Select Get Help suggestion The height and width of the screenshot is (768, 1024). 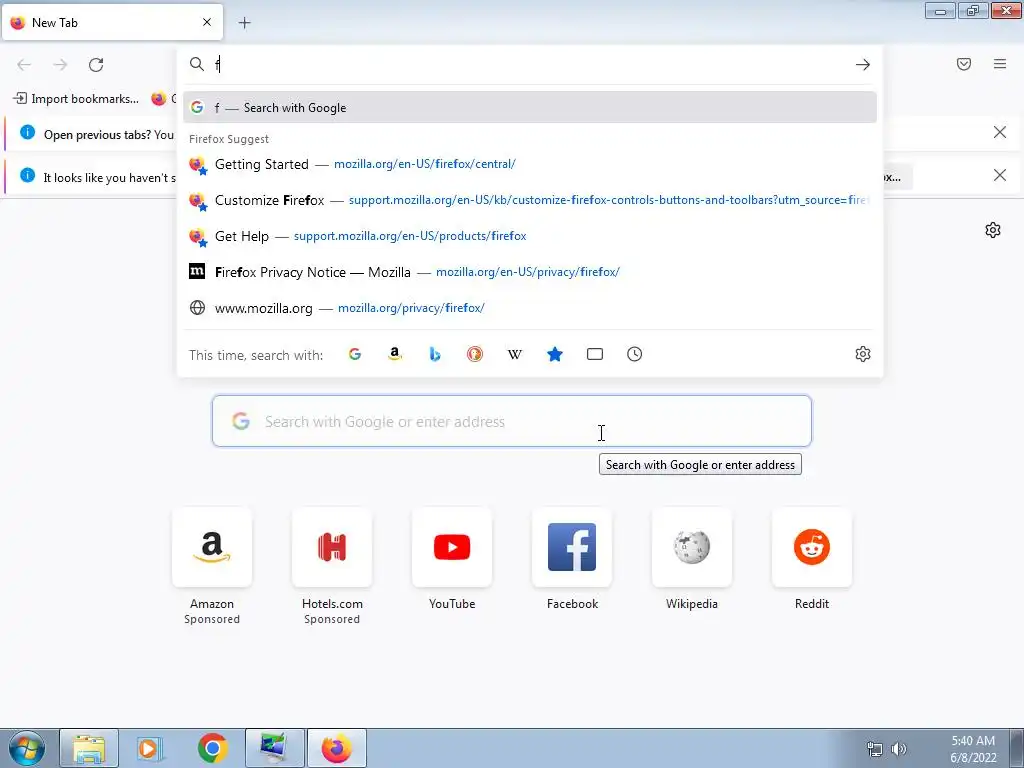(530, 236)
